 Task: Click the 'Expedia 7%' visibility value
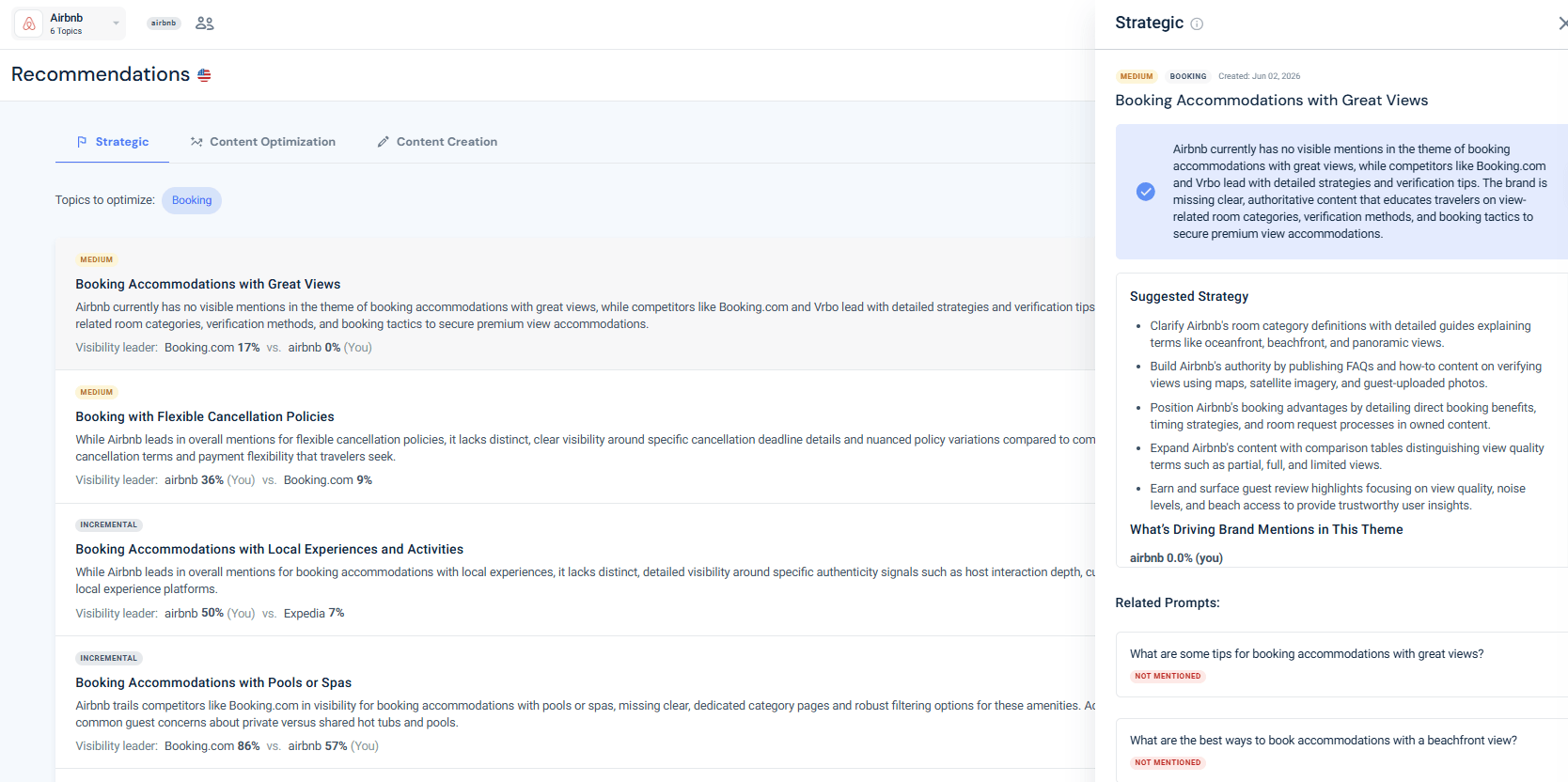click(314, 614)
